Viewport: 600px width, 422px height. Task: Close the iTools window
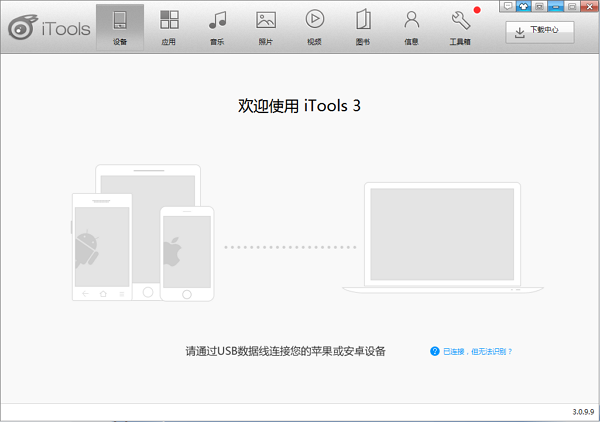(589, 6)
